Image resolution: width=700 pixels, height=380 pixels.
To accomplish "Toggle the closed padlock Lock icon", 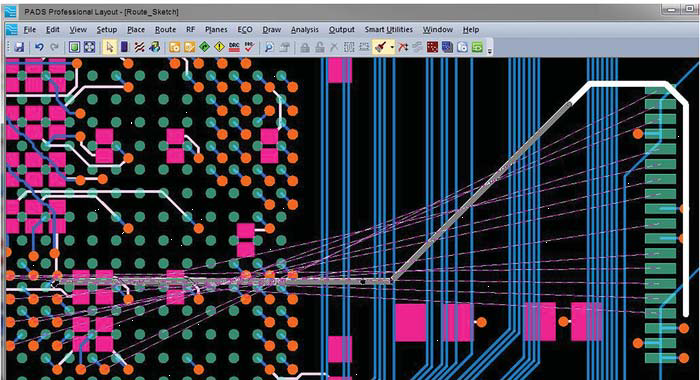I will 305,47.
